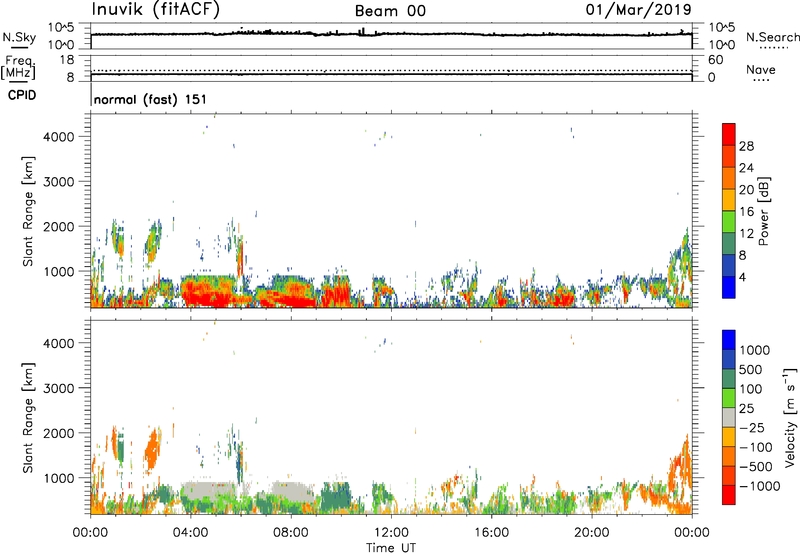Click the gray segment of Velocity colorbar
The width and height of the screenshot is (800, 554).
tap(729, 417)
